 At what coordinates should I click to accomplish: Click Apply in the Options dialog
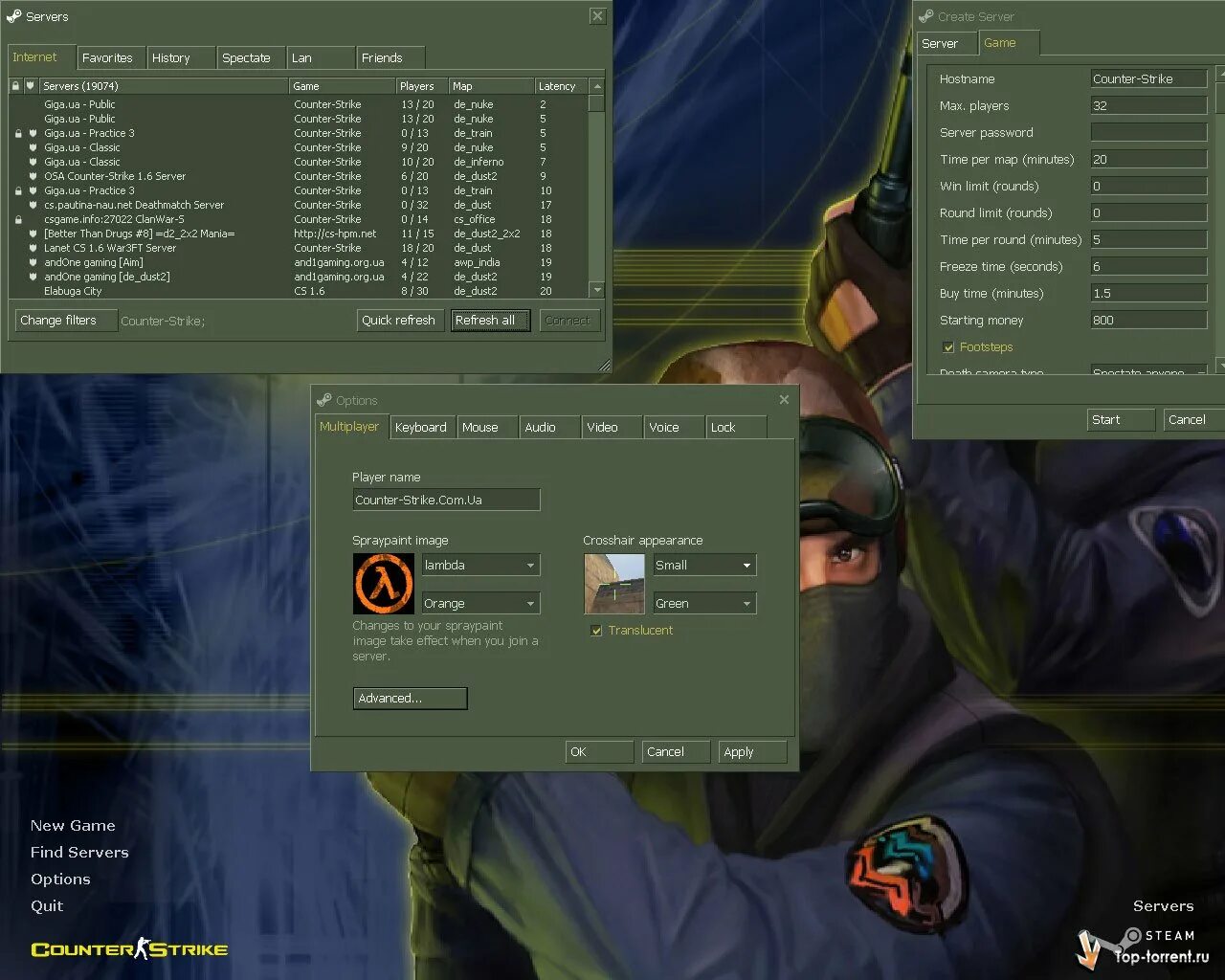(x=752, y=752)
